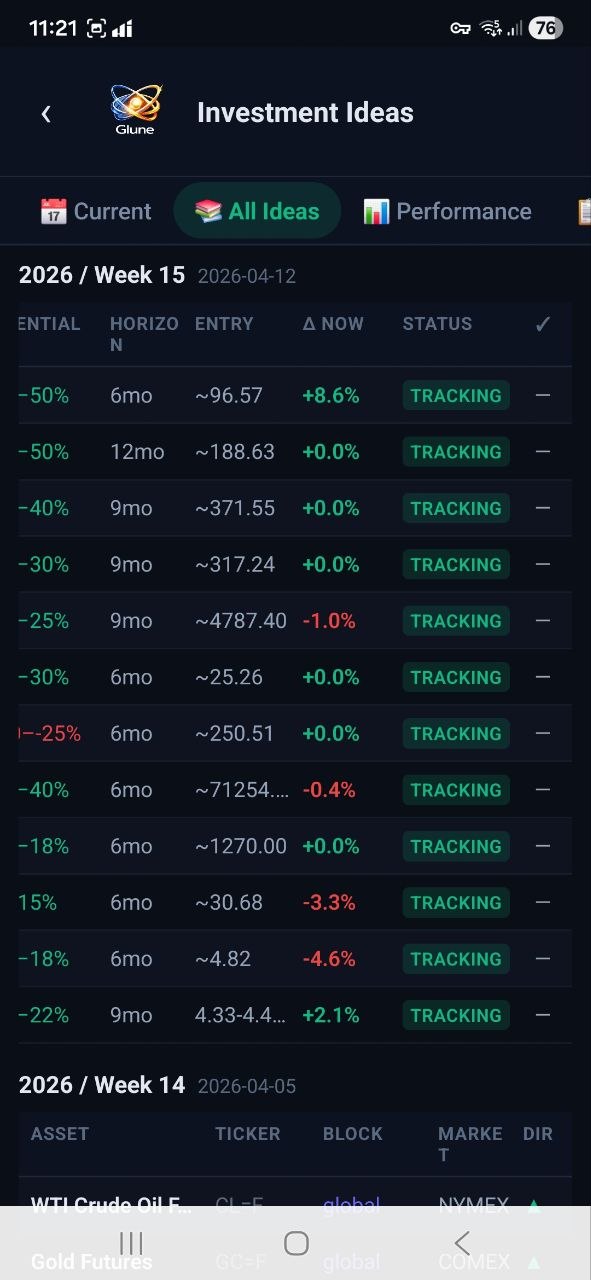The width and height of the screenshot is (591, 1280).
Task: Open the global block link for WTI Crude Oil
Action: [x=351, y=1204]
